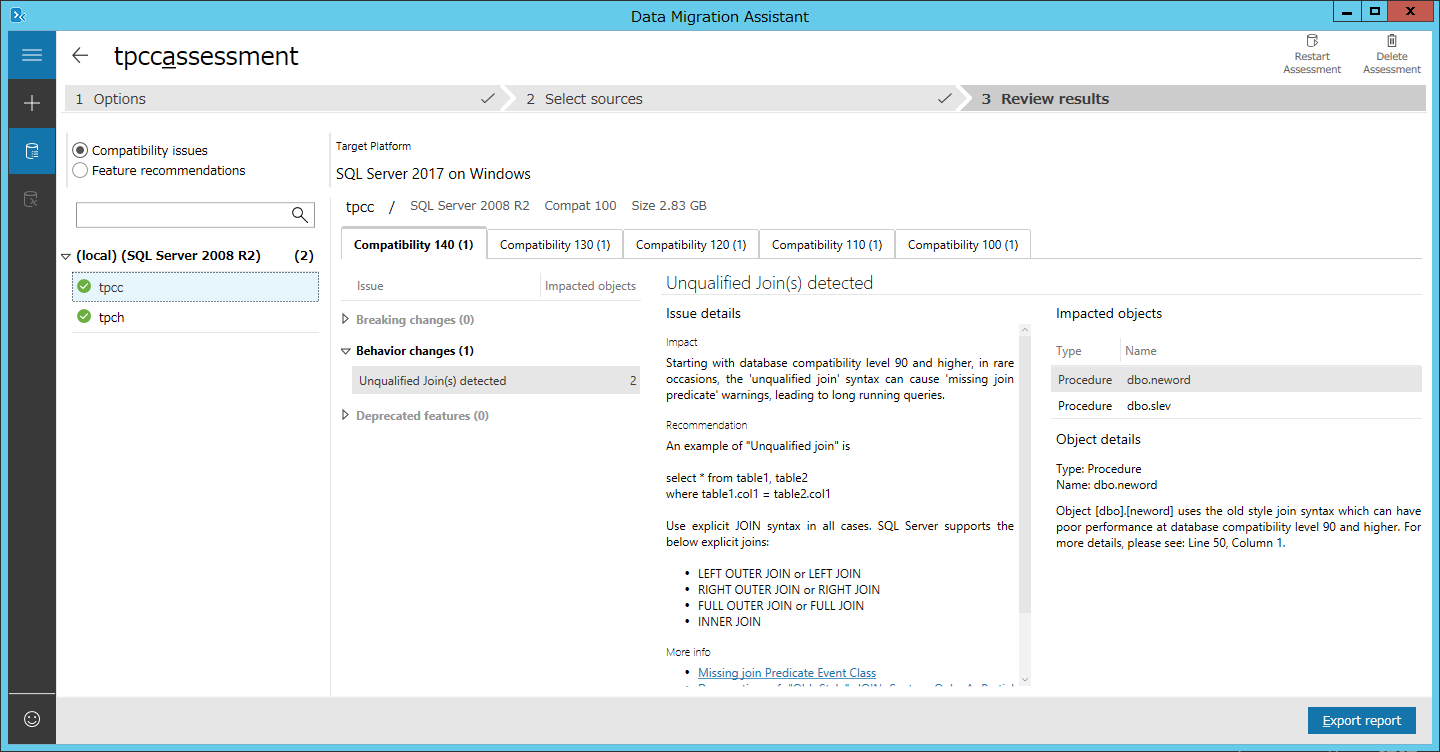Switch to Compatibility 100 (1) tab
1440x752 pixels.
click(963, 244)
